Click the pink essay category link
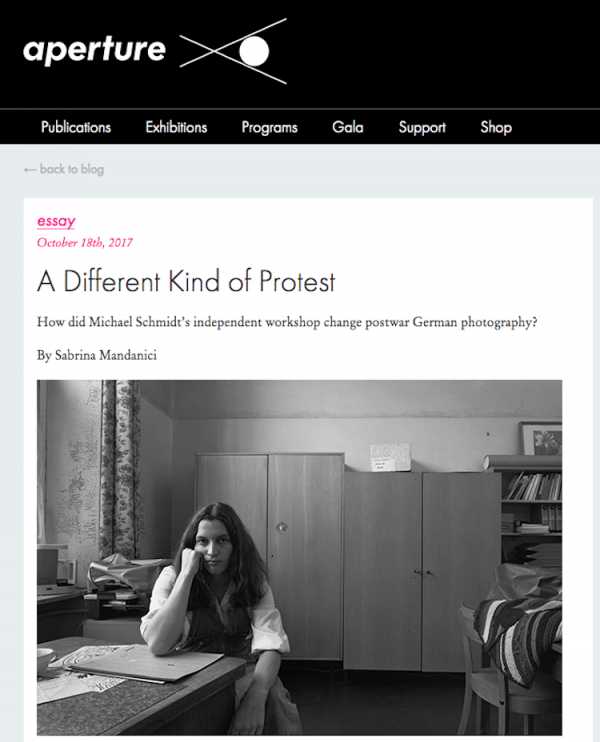Image resolution: width=600 pixels, height=742 pixels. pos(56,221)
